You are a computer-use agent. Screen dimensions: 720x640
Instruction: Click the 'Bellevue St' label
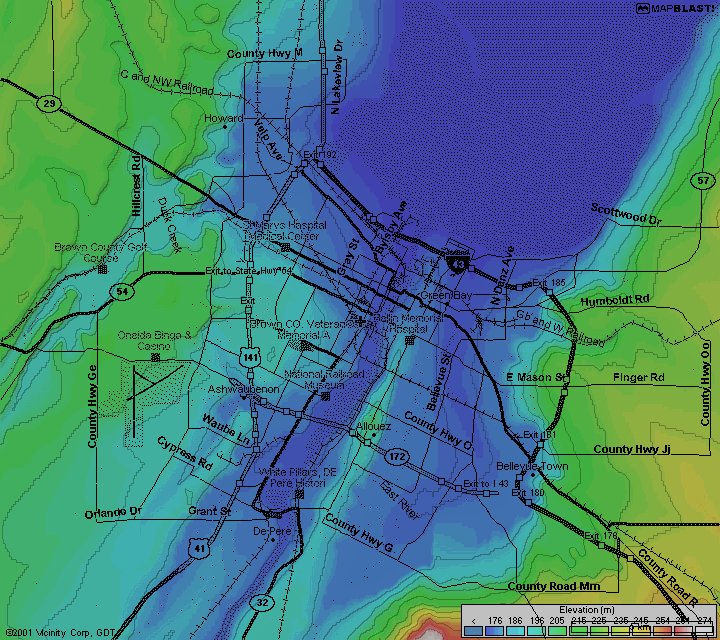(439, 381)
